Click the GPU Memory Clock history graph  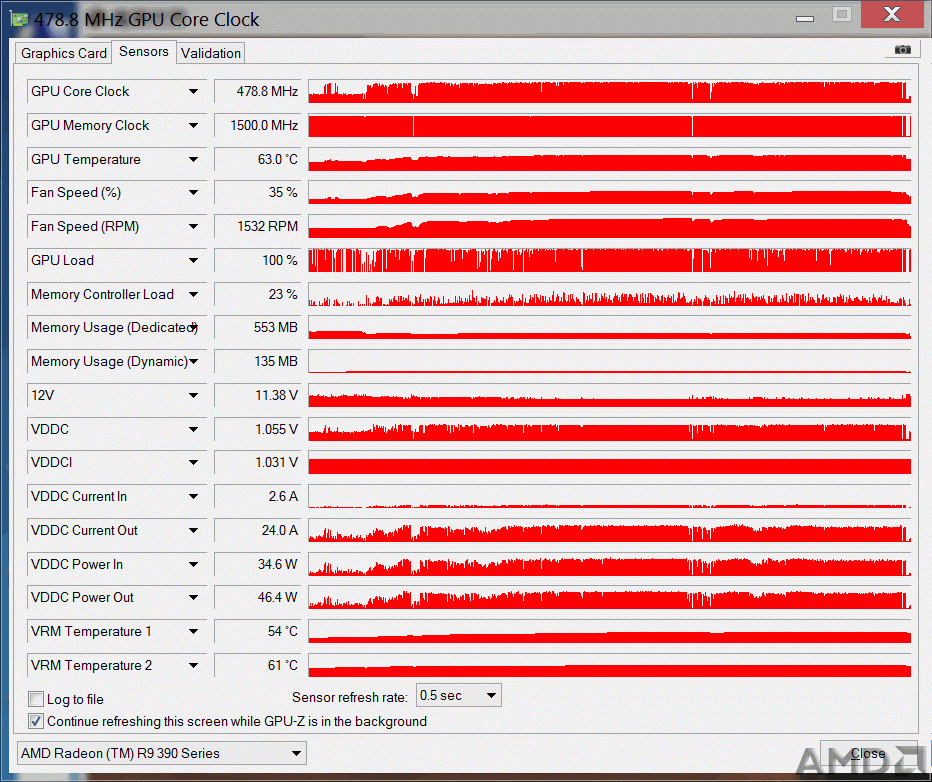point(609,125)
